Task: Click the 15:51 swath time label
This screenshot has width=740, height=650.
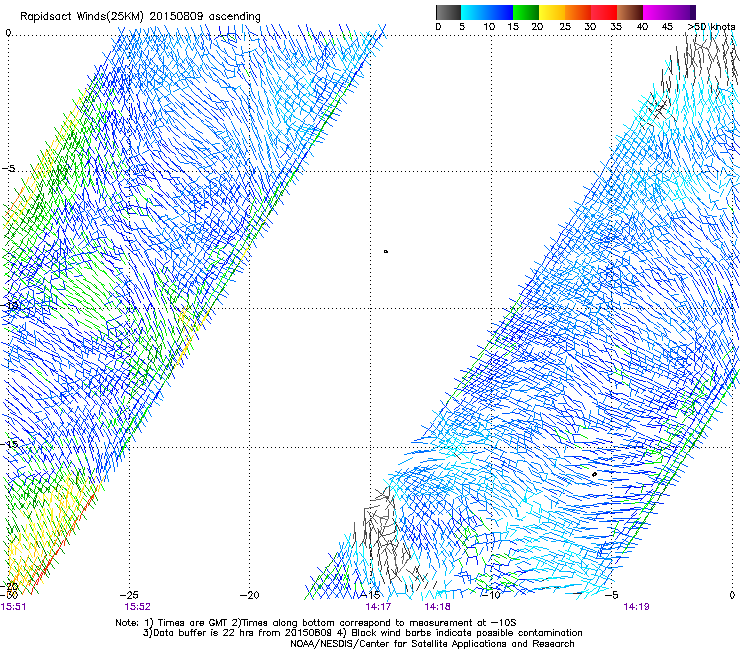Action: pyautogui.click(x=13, y=607)
